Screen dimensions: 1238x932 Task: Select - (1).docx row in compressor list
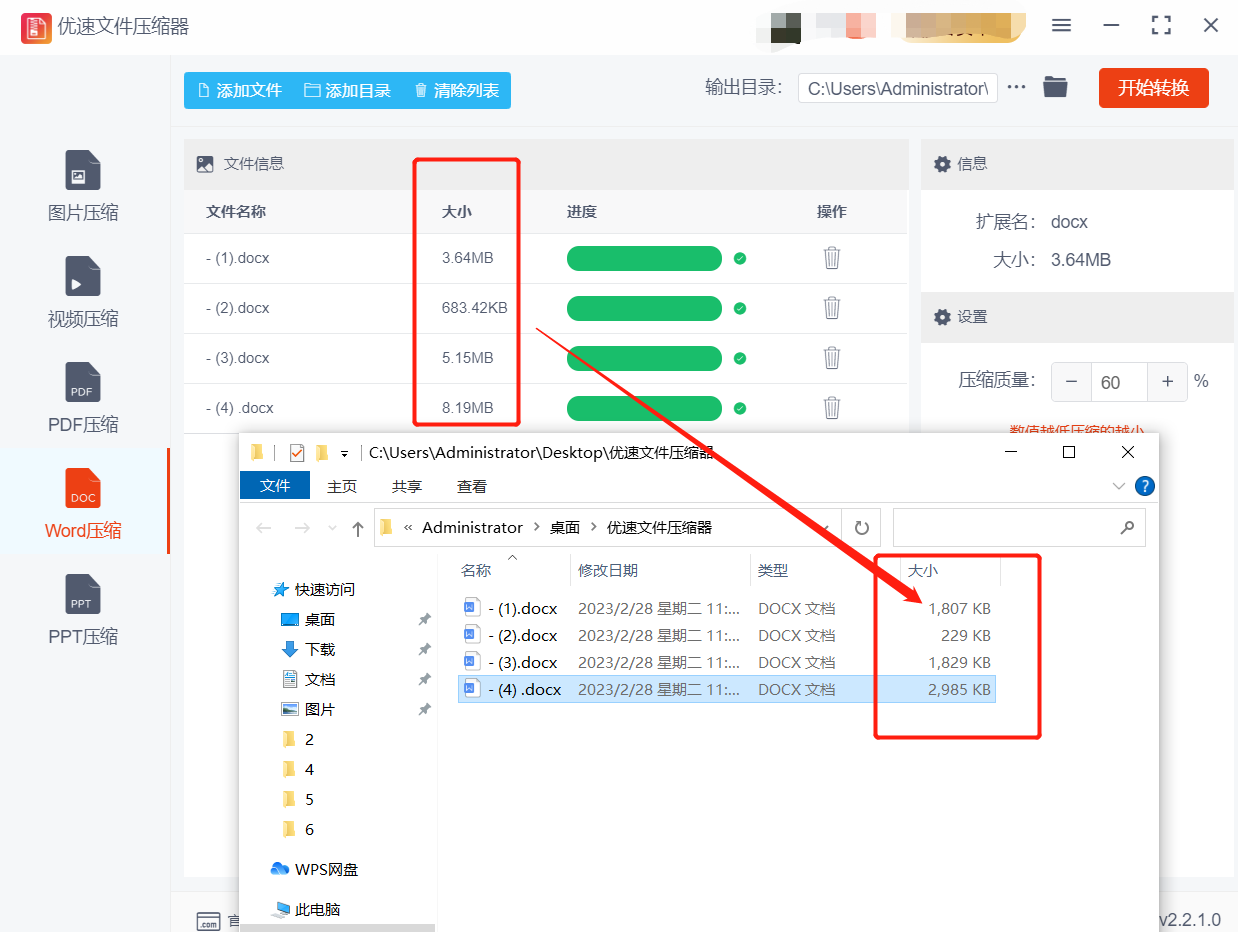point(545,258)
